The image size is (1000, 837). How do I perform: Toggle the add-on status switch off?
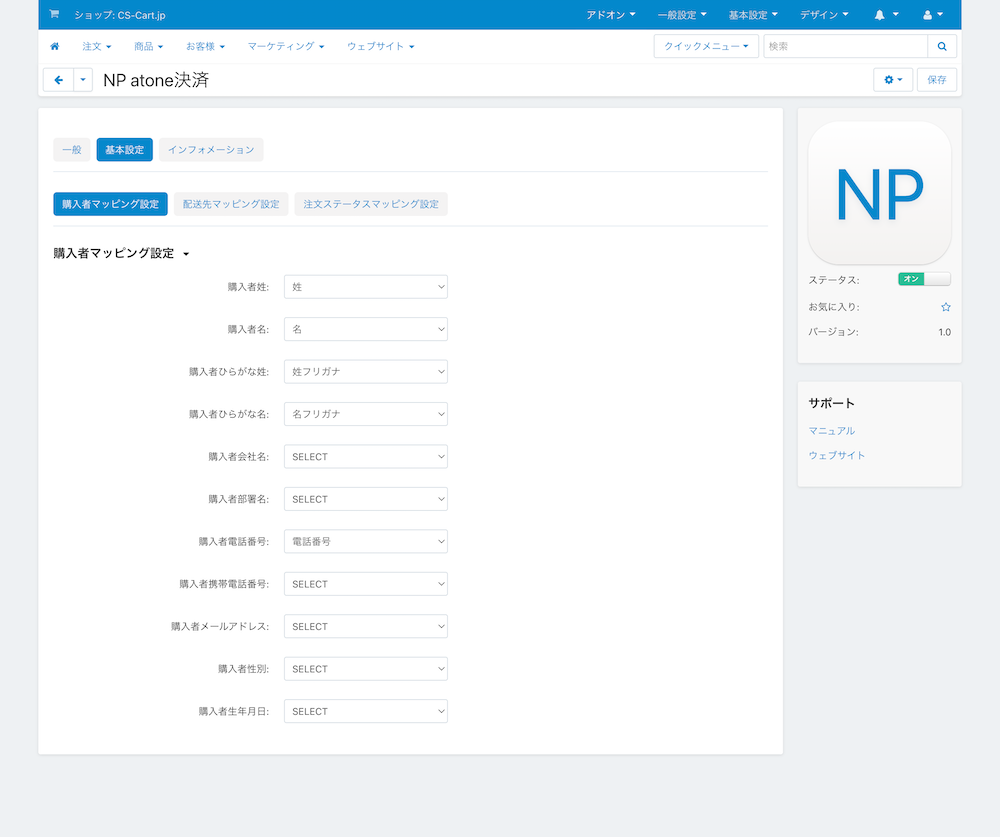[924, 279]
